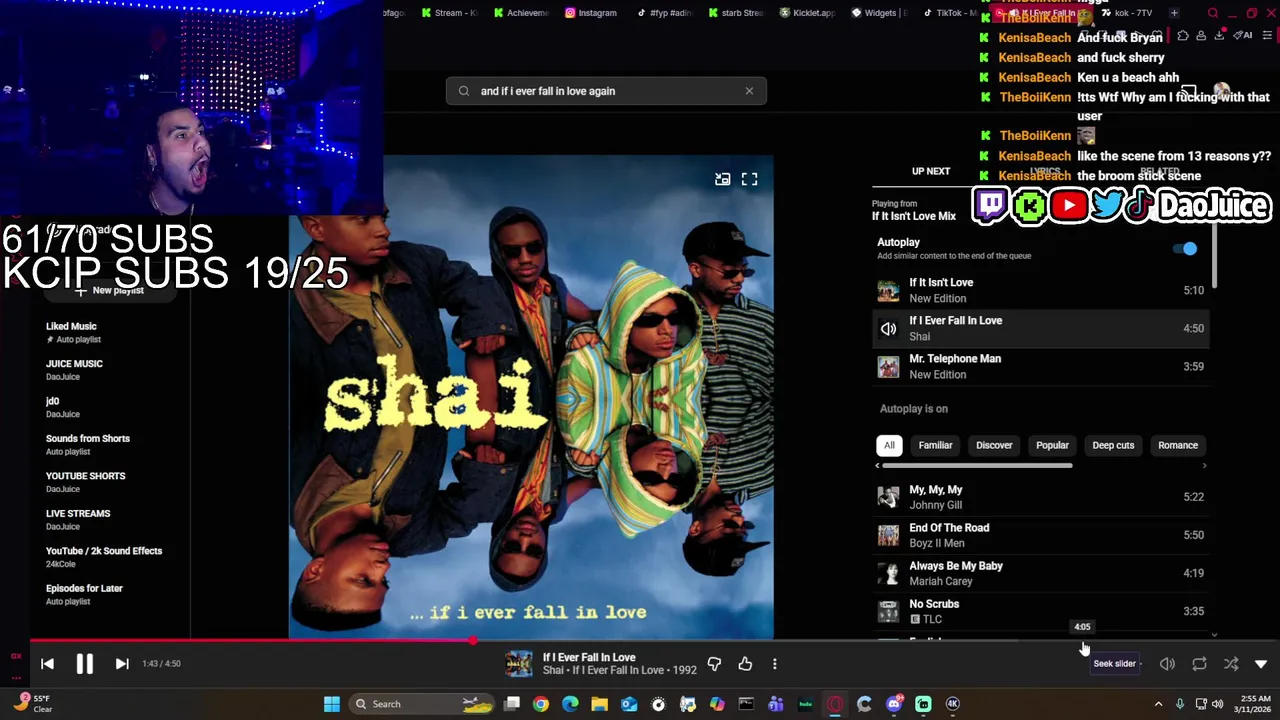
Task: Select the Familiar filter chip
Action: [935, 445]
